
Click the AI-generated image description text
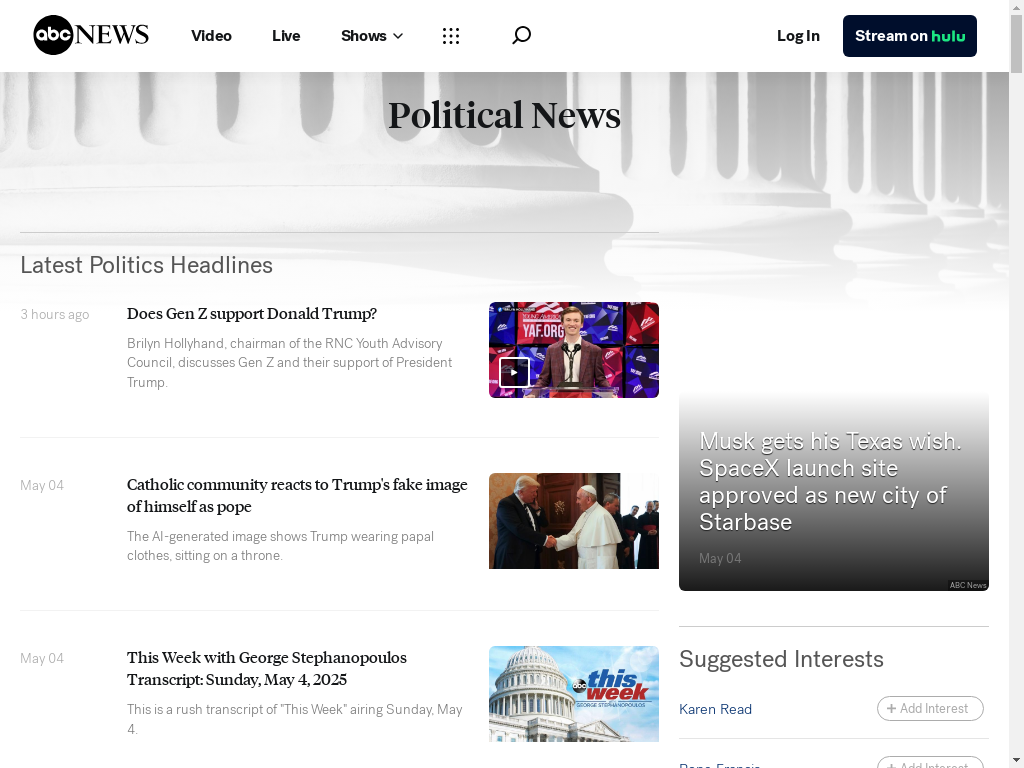[x=280, y=546]
